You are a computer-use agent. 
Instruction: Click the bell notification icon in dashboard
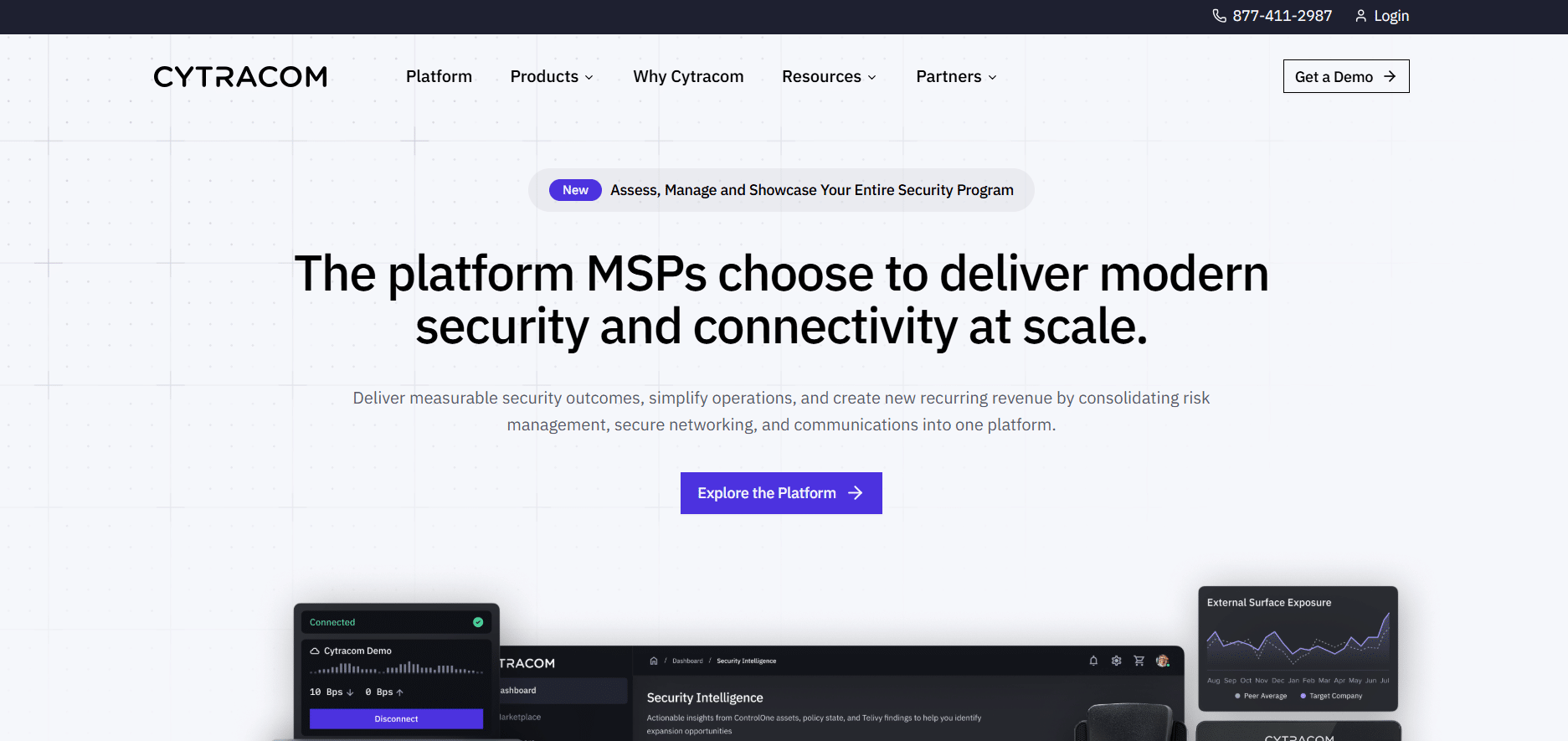coord(1093,661)
